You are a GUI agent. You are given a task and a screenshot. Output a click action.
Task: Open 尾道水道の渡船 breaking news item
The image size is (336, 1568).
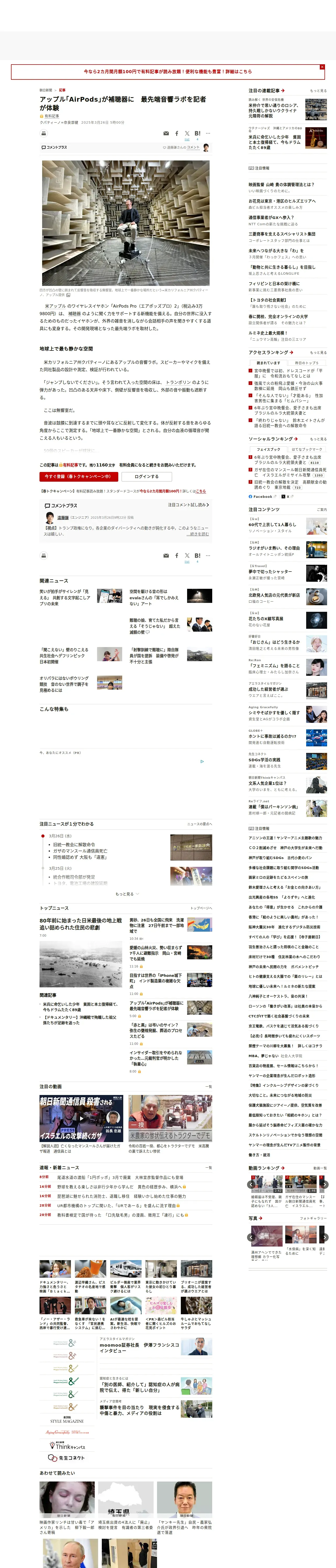120,1177
